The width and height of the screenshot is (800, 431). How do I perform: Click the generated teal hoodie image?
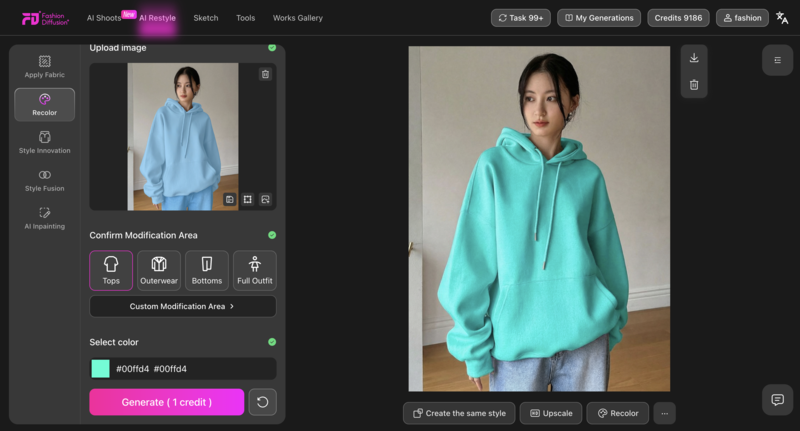point(539,219)
